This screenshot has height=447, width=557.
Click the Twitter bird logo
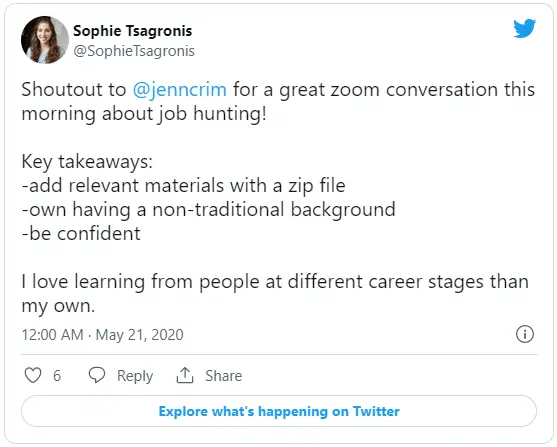[524, 28]
